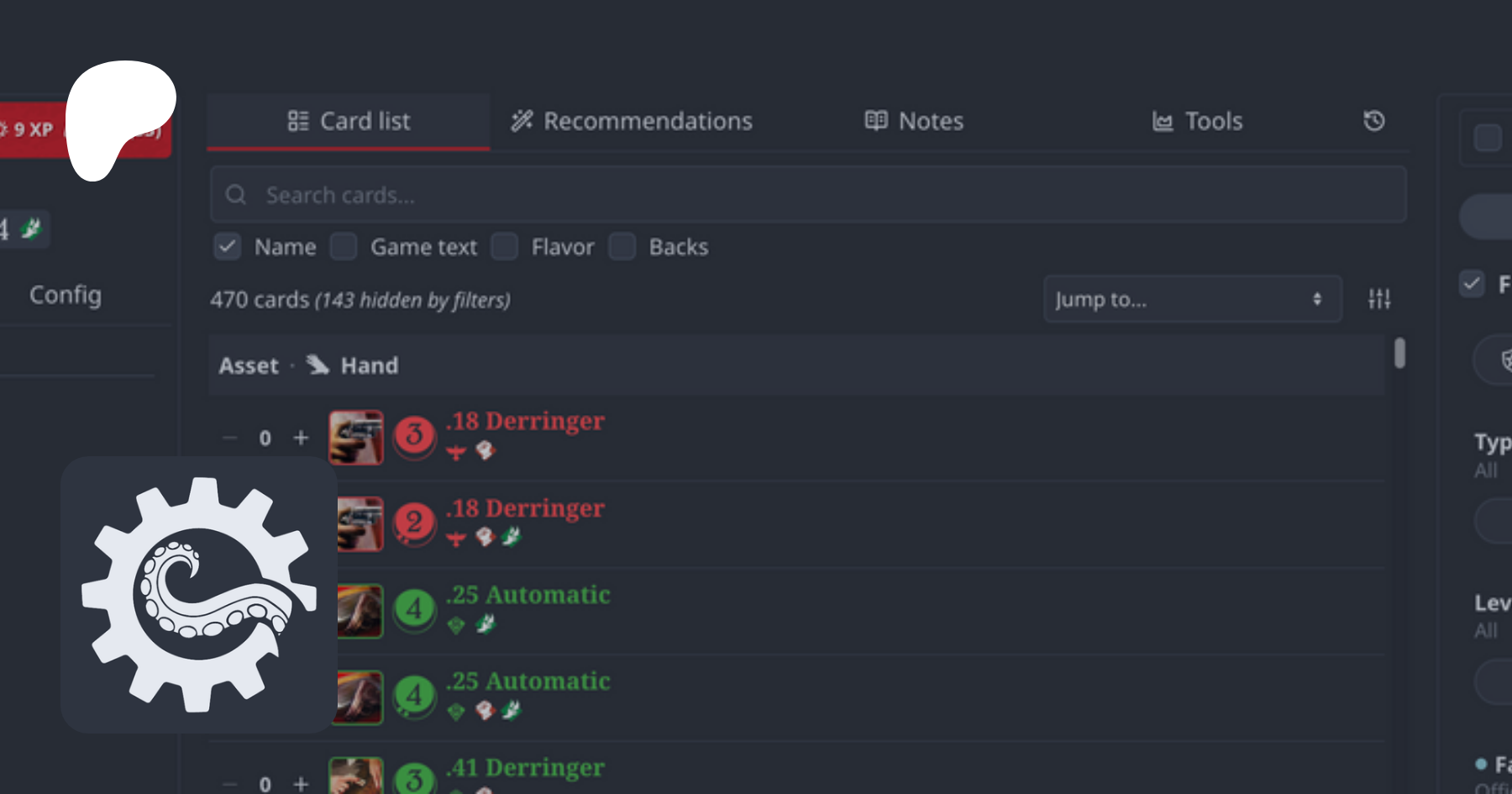Click the level 3 .18 Derringer cost icon
This screenshot has height=794, width=1512.
point(414,435)
